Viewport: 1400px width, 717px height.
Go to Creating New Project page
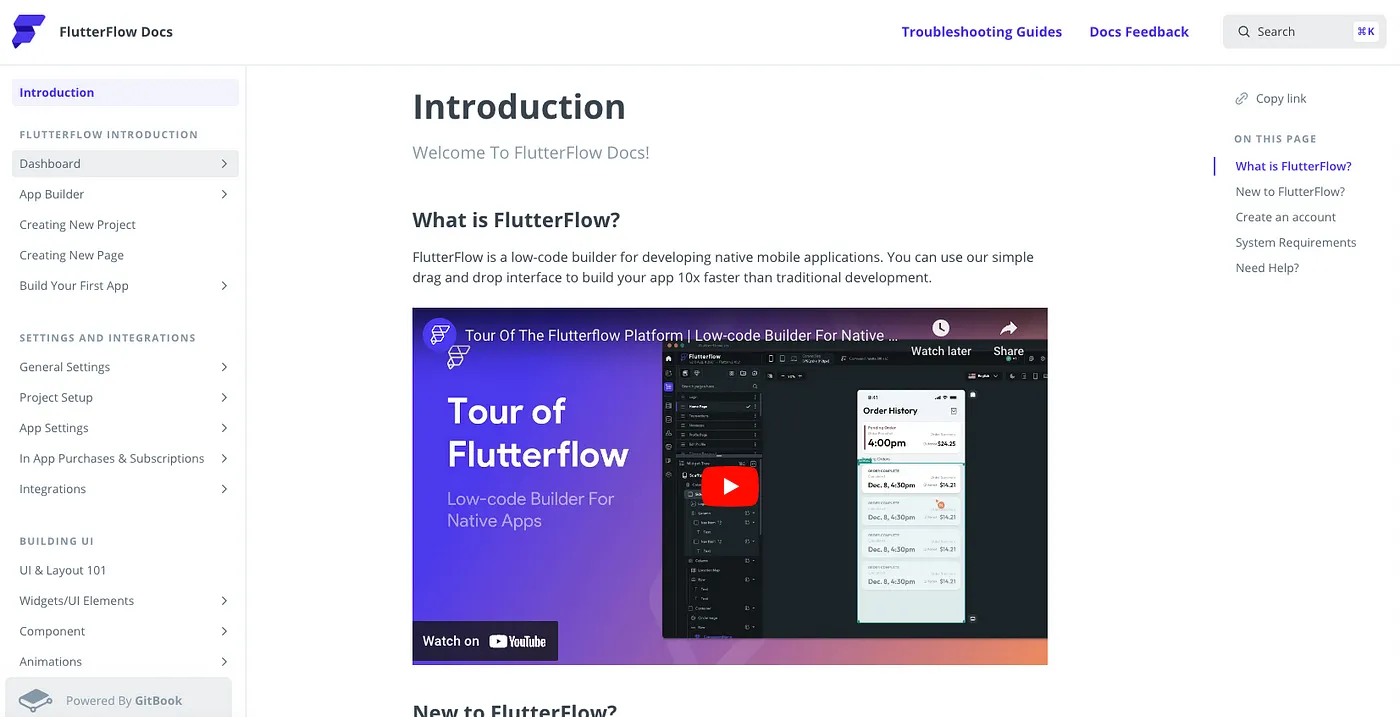pyautogui.click(x=78, y=225)
